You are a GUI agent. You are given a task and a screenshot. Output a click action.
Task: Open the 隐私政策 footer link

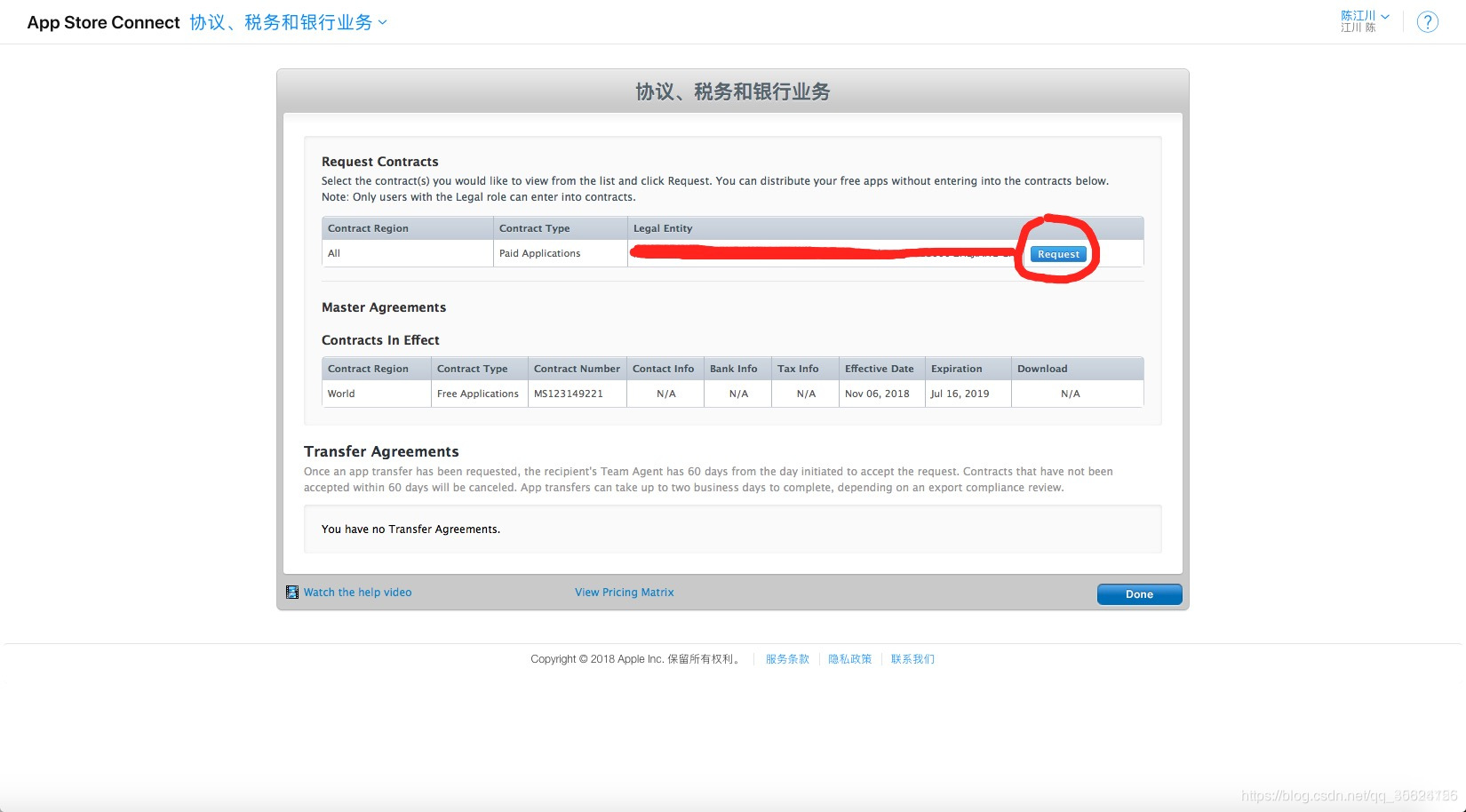[x=849, y=659]
